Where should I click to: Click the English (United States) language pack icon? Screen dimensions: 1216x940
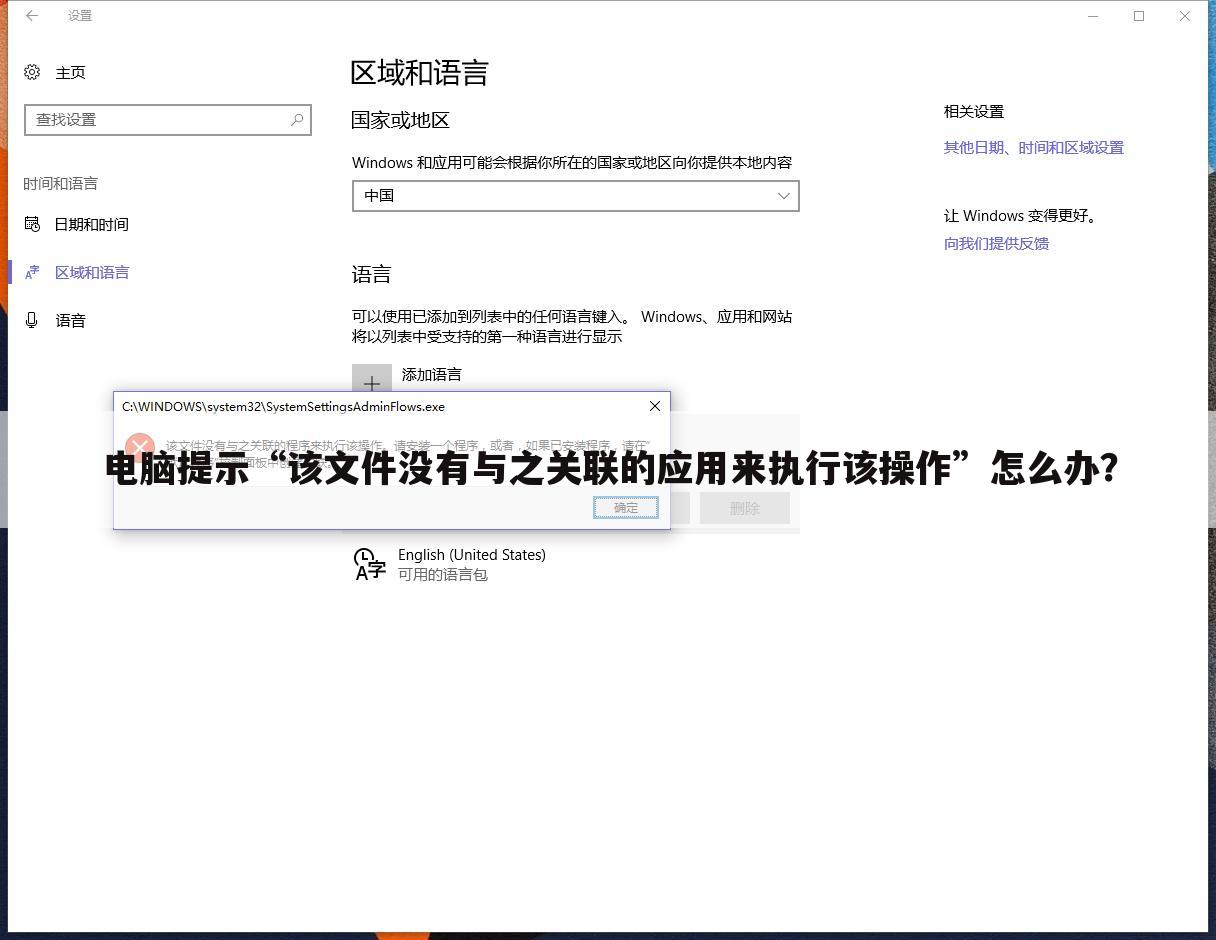click(368, 564)
